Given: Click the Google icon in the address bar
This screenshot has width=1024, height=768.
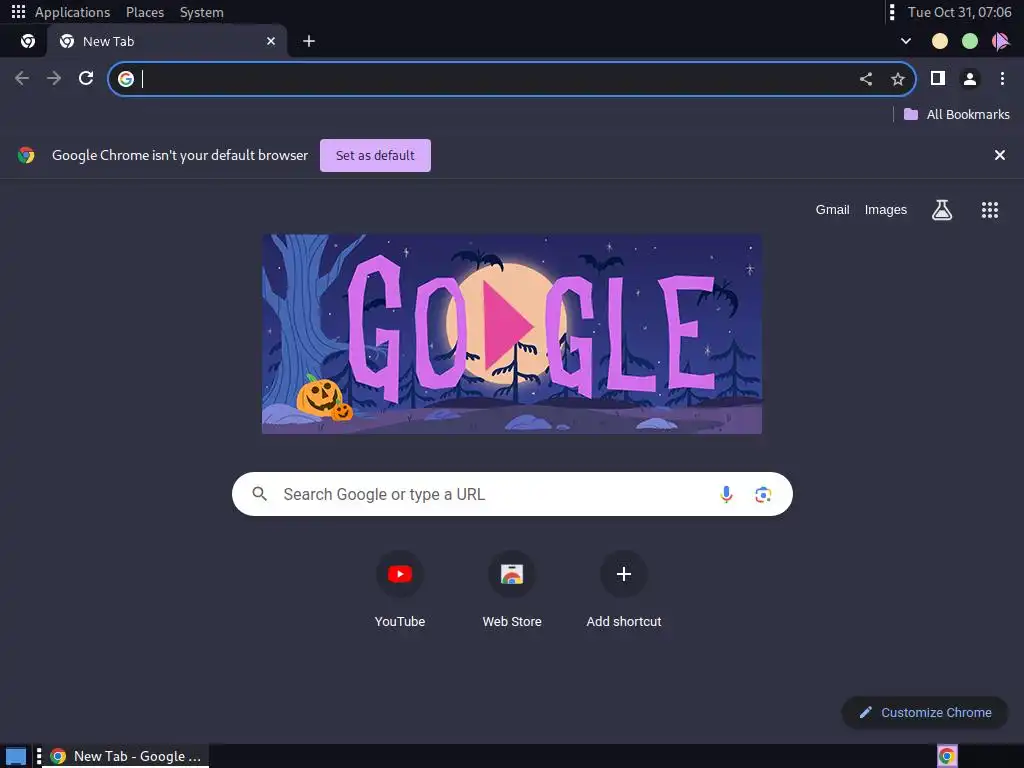Looking at the screenshot, I should pos(126,79).
